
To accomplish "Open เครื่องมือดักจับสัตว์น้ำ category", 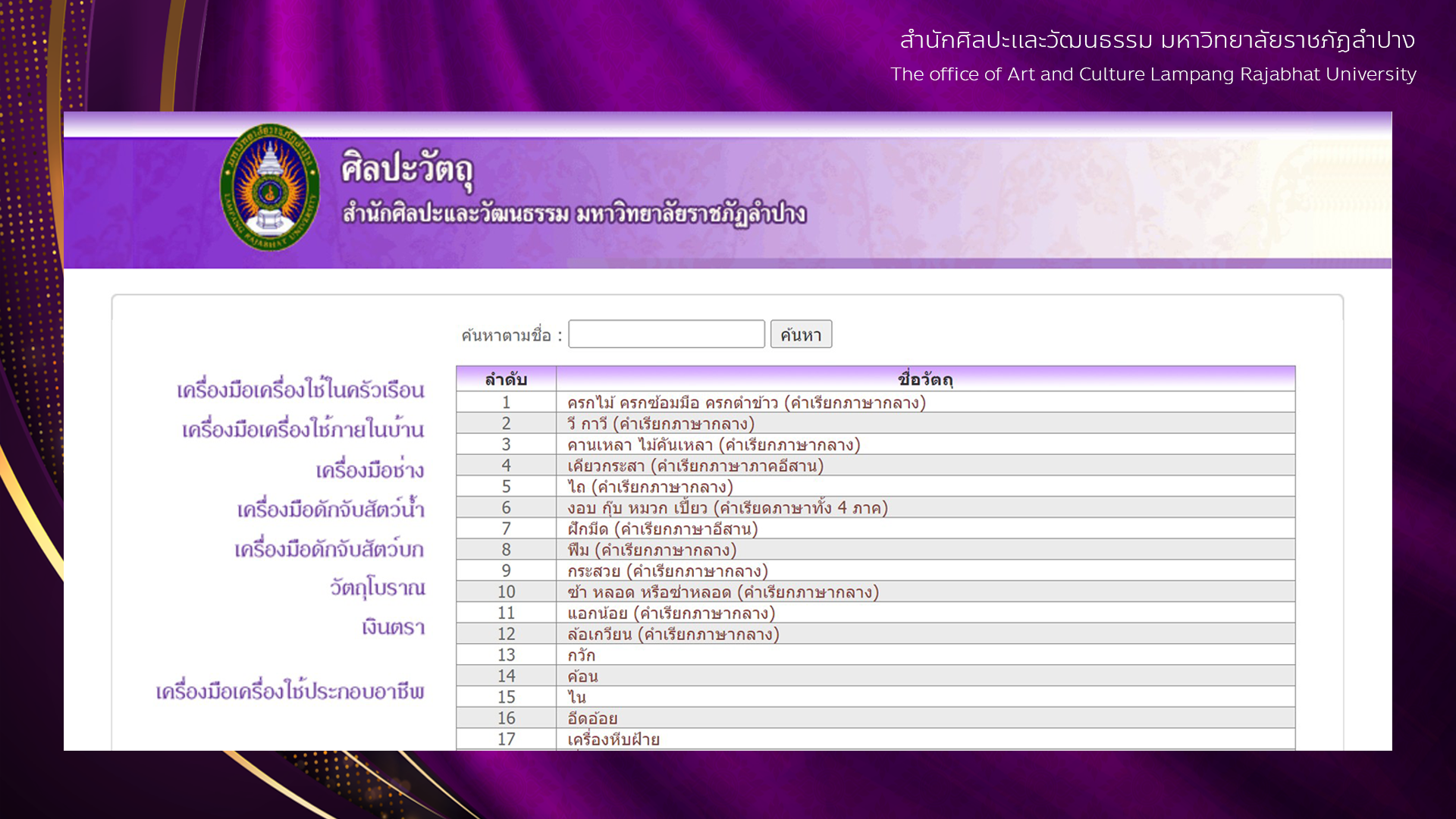I will coord(330,510).
